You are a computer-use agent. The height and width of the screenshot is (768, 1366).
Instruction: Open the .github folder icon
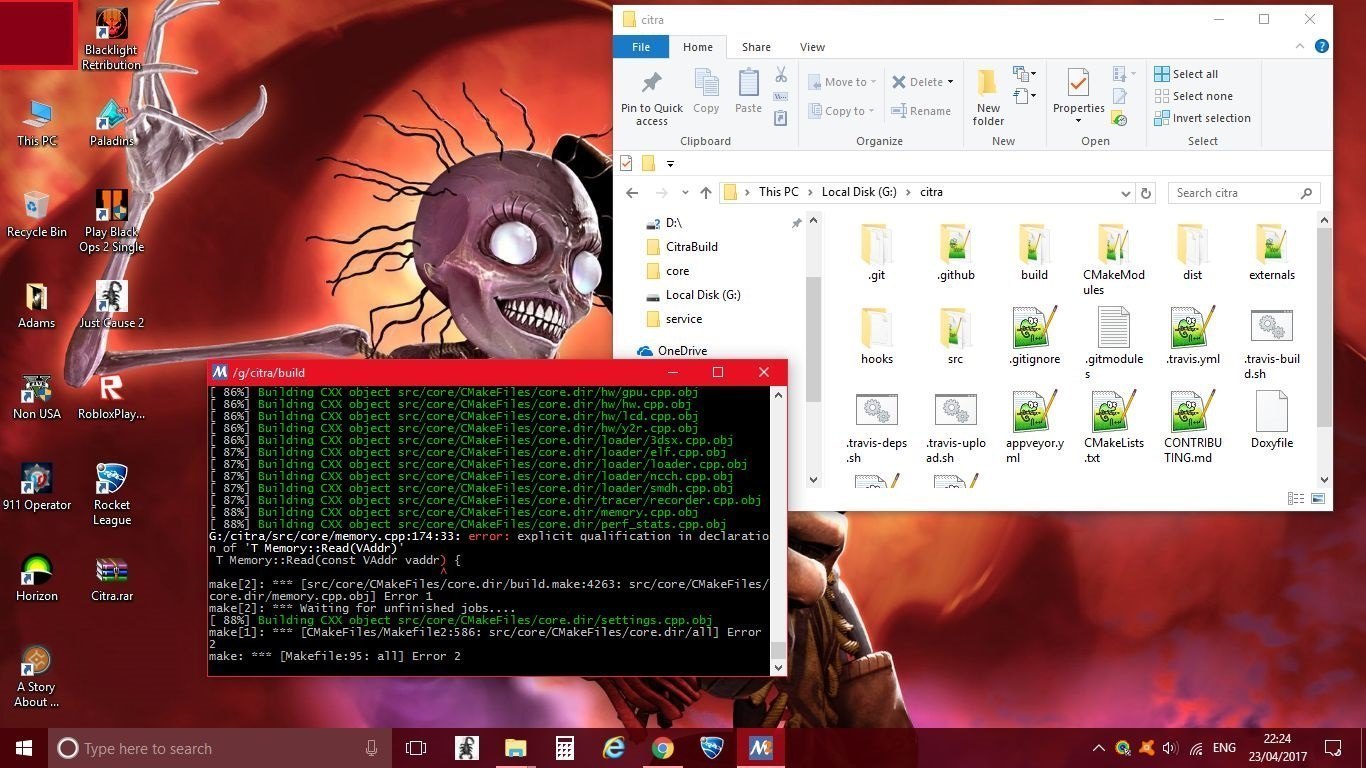tap(955, 245)
